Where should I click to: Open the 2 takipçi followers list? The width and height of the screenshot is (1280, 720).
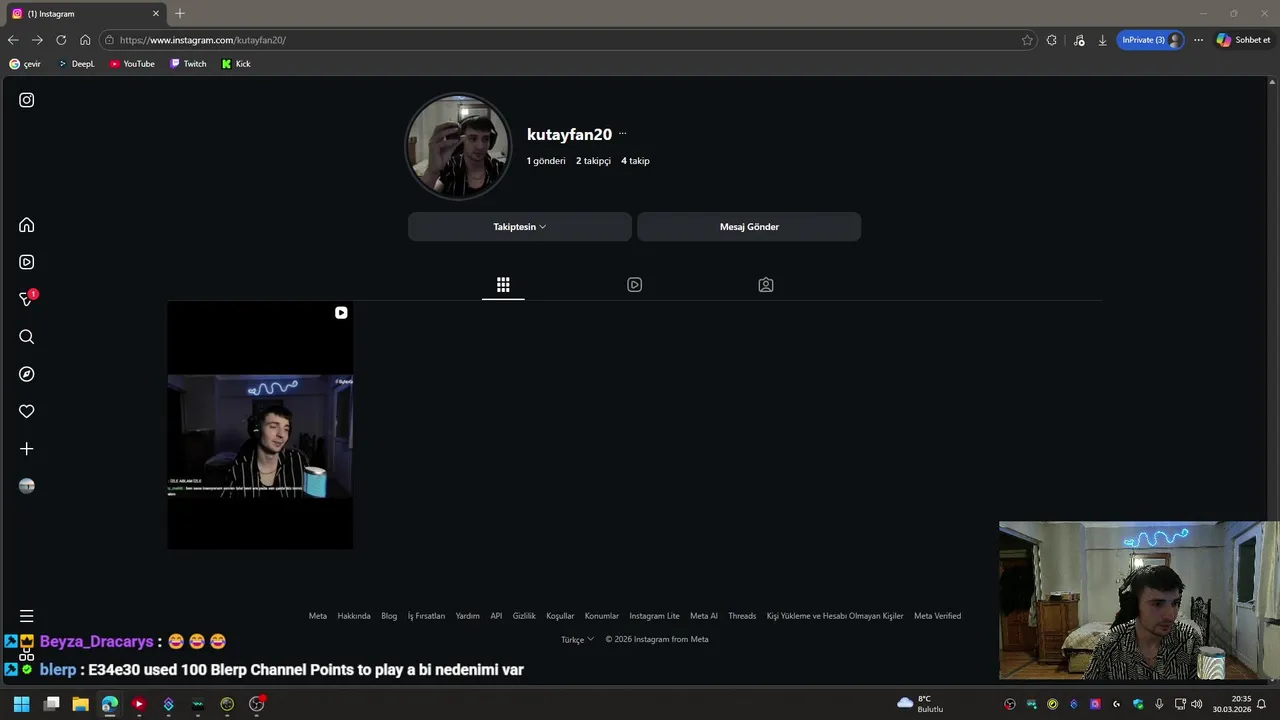point(593,161)
